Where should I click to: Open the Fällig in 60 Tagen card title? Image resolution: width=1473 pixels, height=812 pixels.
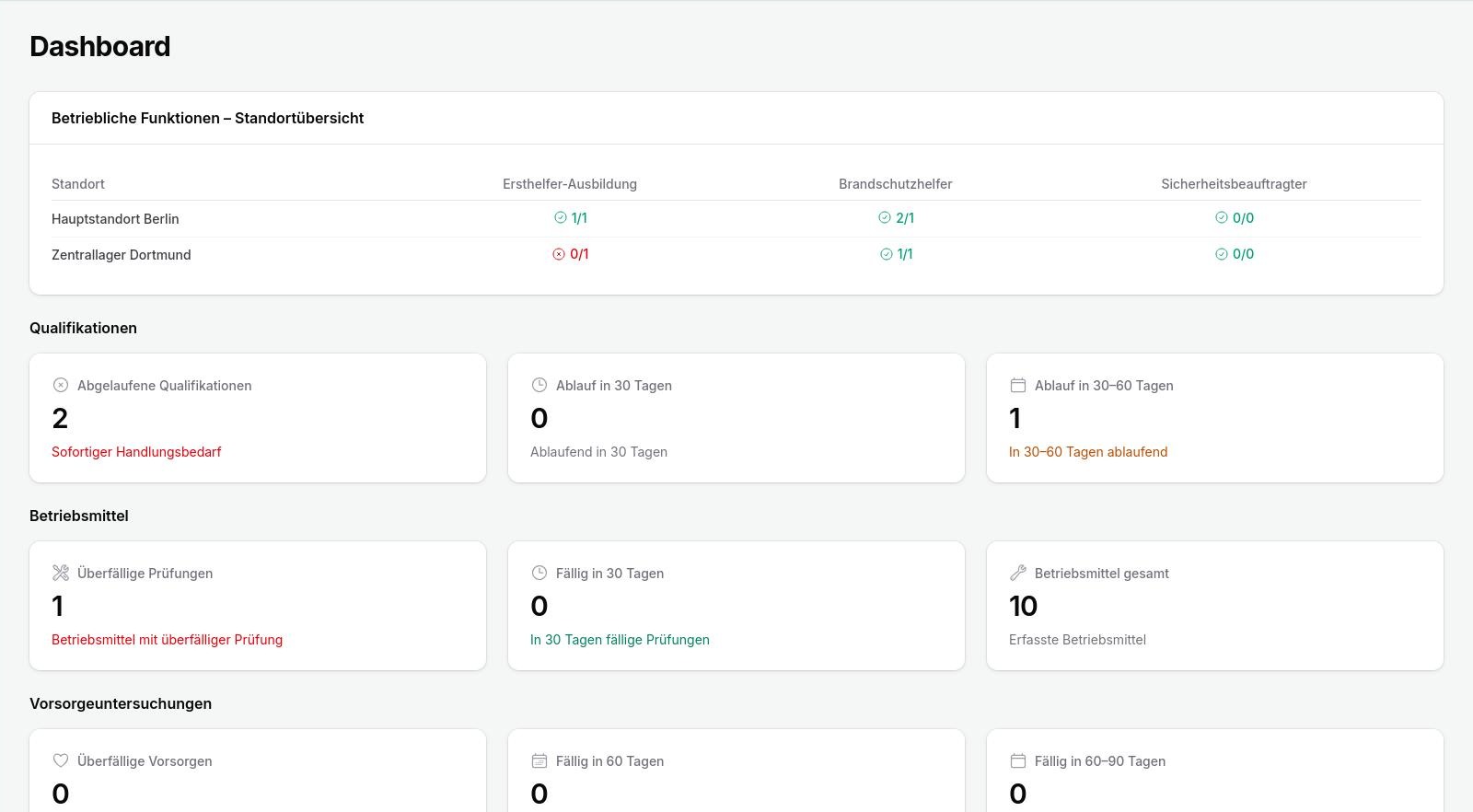click(x=609, y=761)
